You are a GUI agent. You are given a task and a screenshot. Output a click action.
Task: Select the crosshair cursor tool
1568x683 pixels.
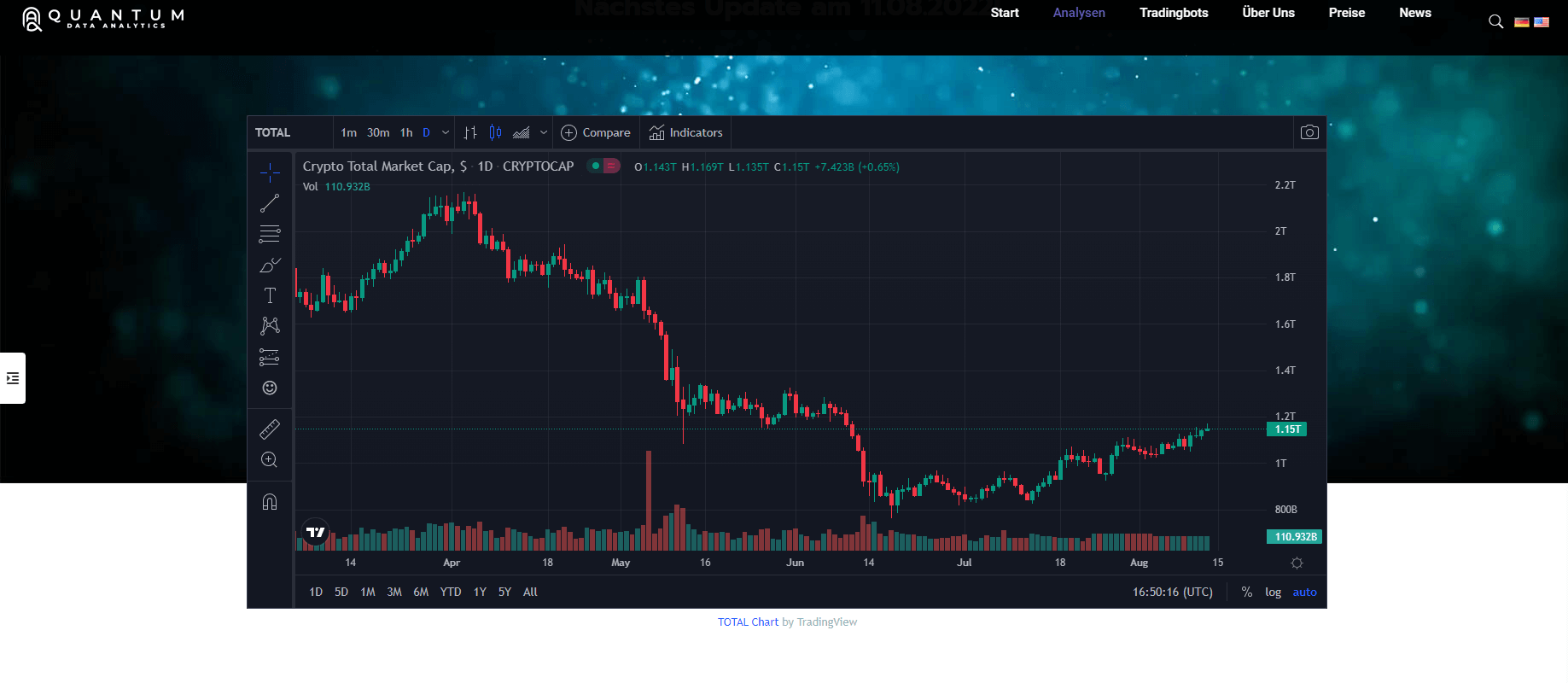270,172
